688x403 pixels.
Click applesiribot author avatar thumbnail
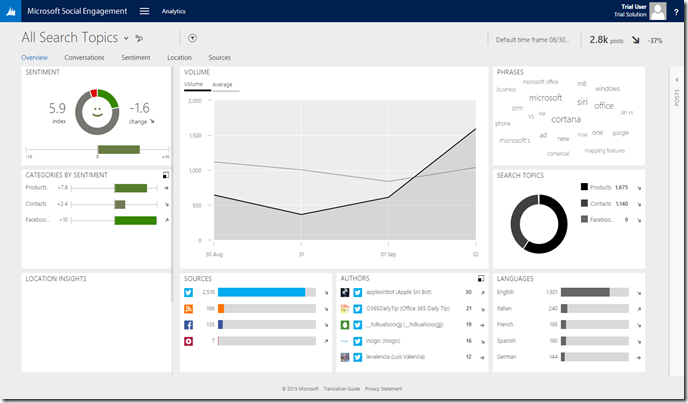[345, 292]
